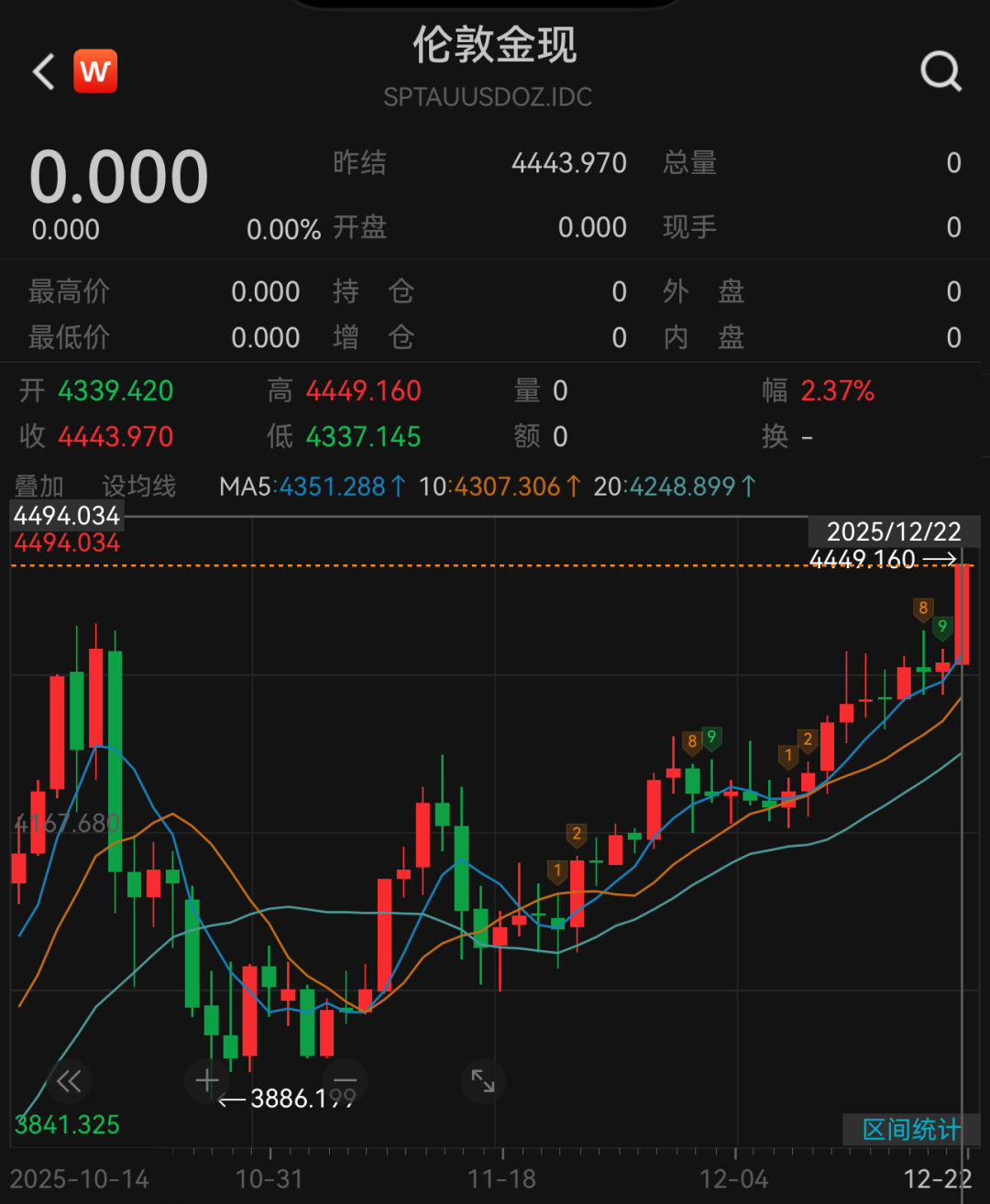The height and width of the screenshot is (1204, 990).
Task: Select the latest tall red candlestick
Action: 962,614
